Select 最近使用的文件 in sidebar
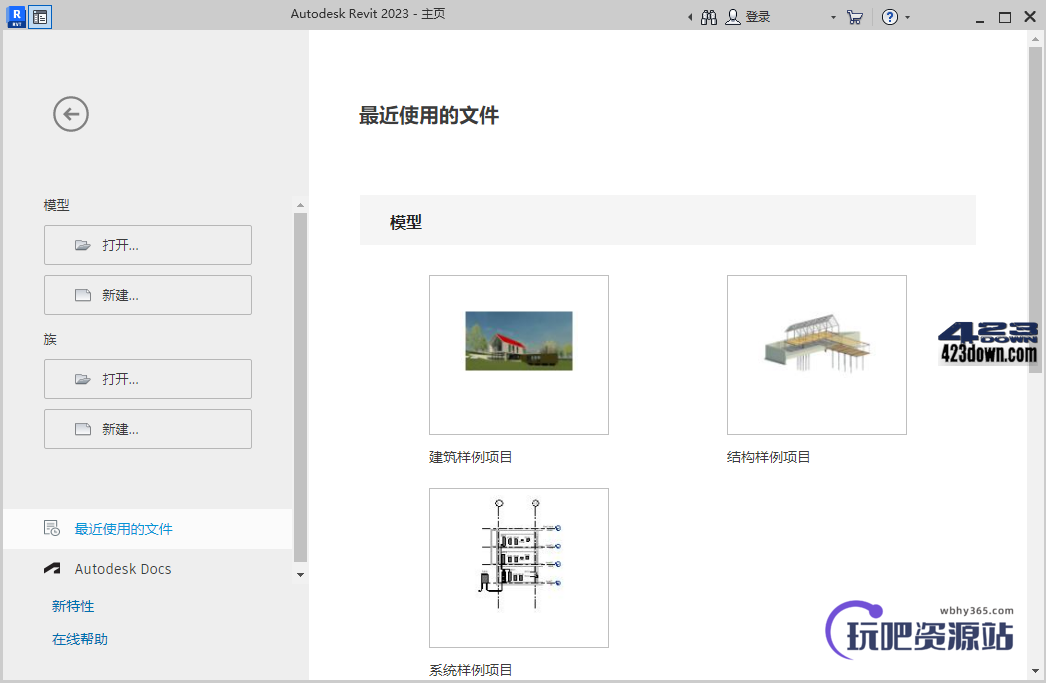The height and width of the screenshot is (683, 1046). 147,529
